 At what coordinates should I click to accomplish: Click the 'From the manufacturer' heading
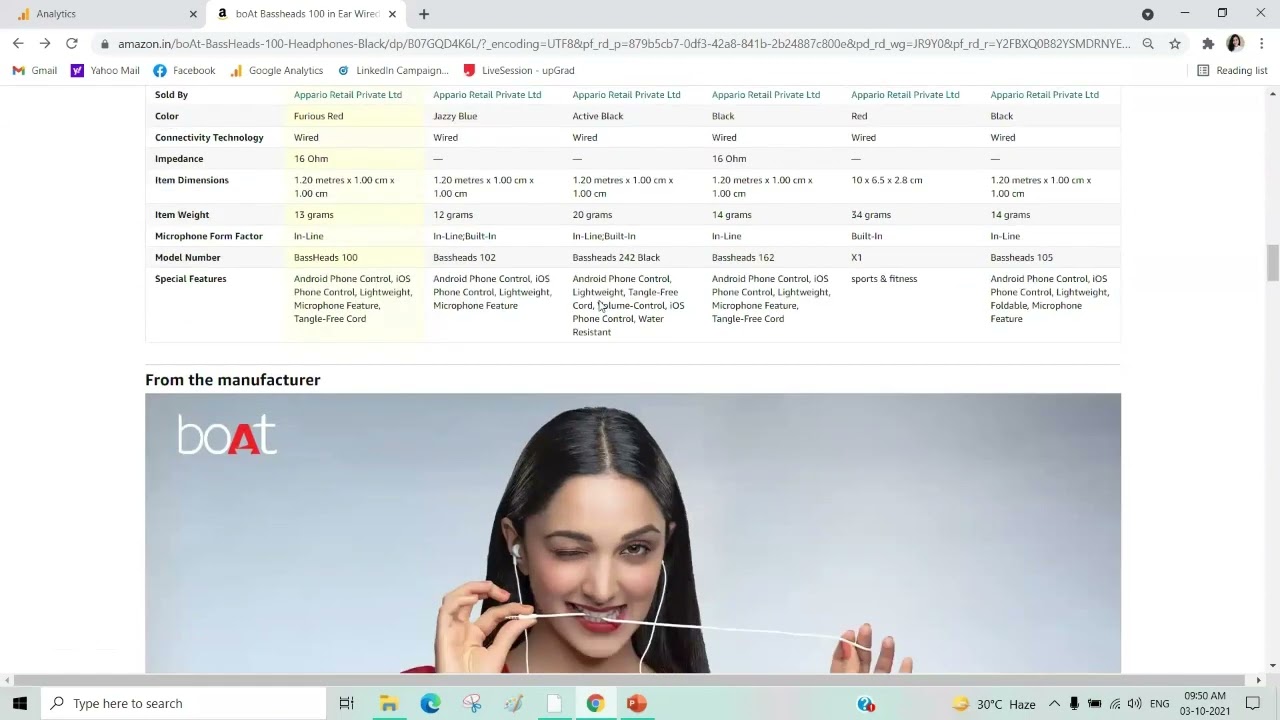pos(233,380)
